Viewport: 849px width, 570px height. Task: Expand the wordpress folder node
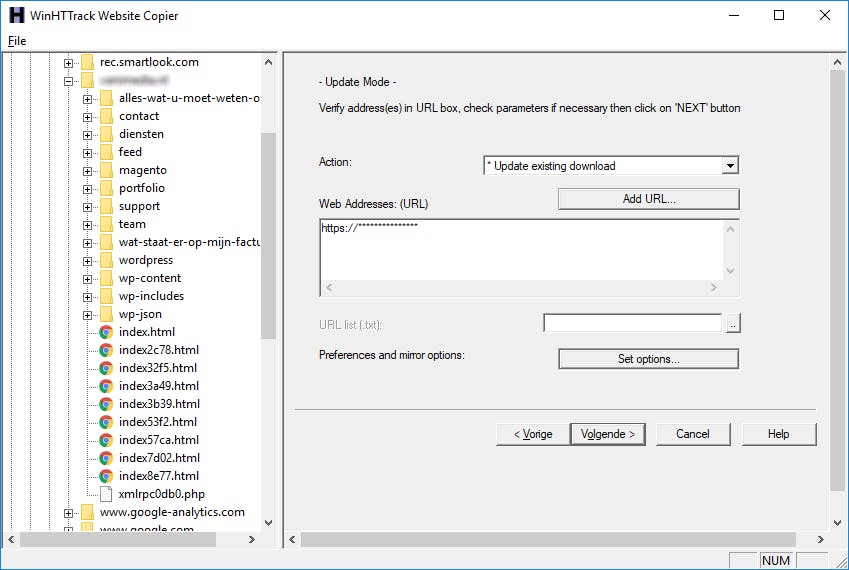tap(88, 260)
